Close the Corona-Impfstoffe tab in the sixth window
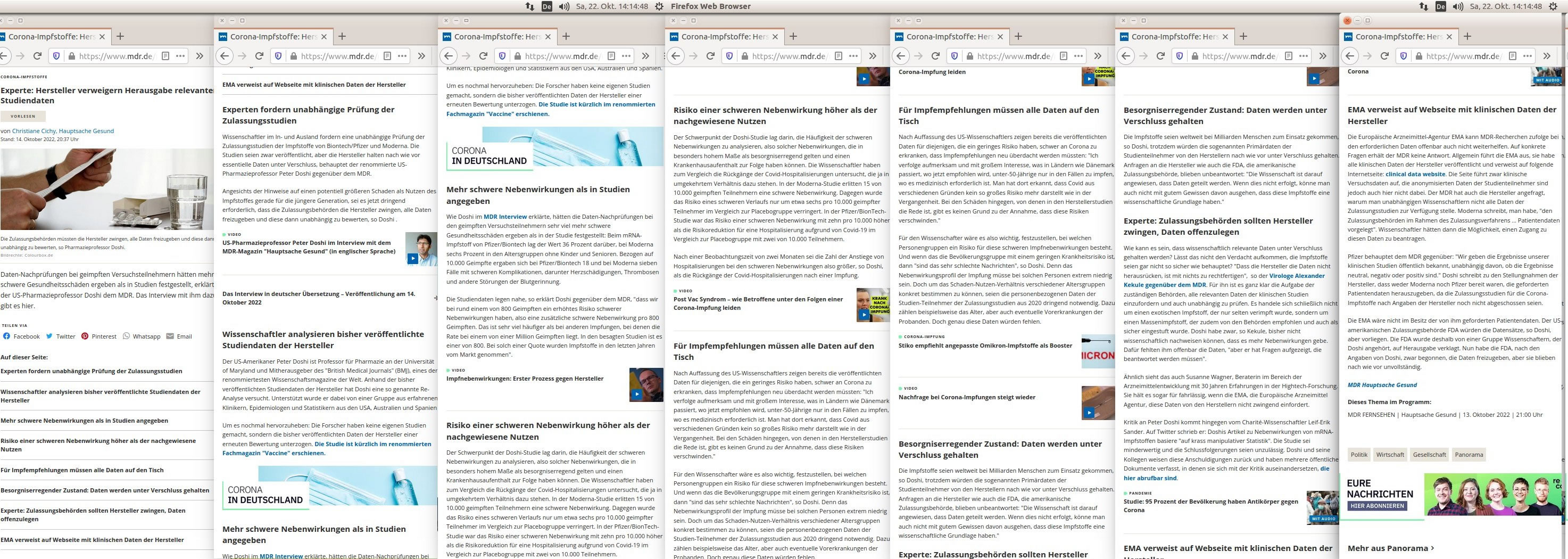This screenshot has width=1568, height=559. tap(1225, 37)
